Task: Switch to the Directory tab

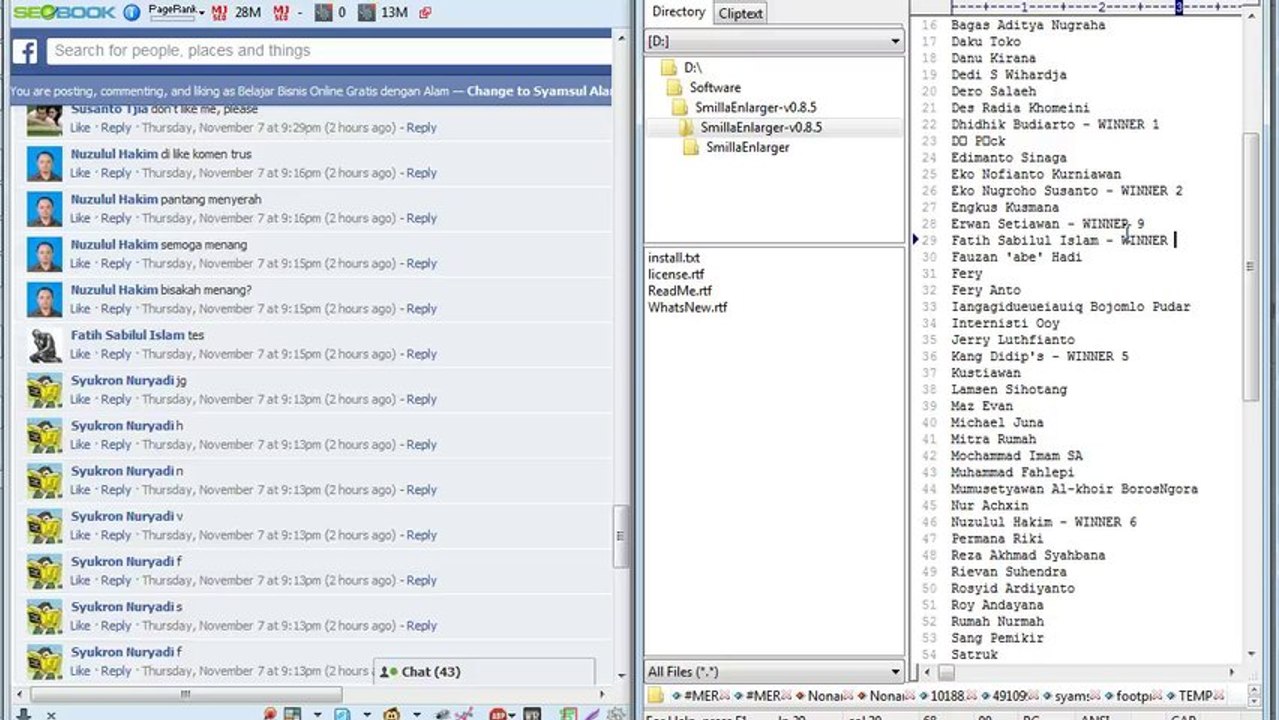Action: pos(678,12)
